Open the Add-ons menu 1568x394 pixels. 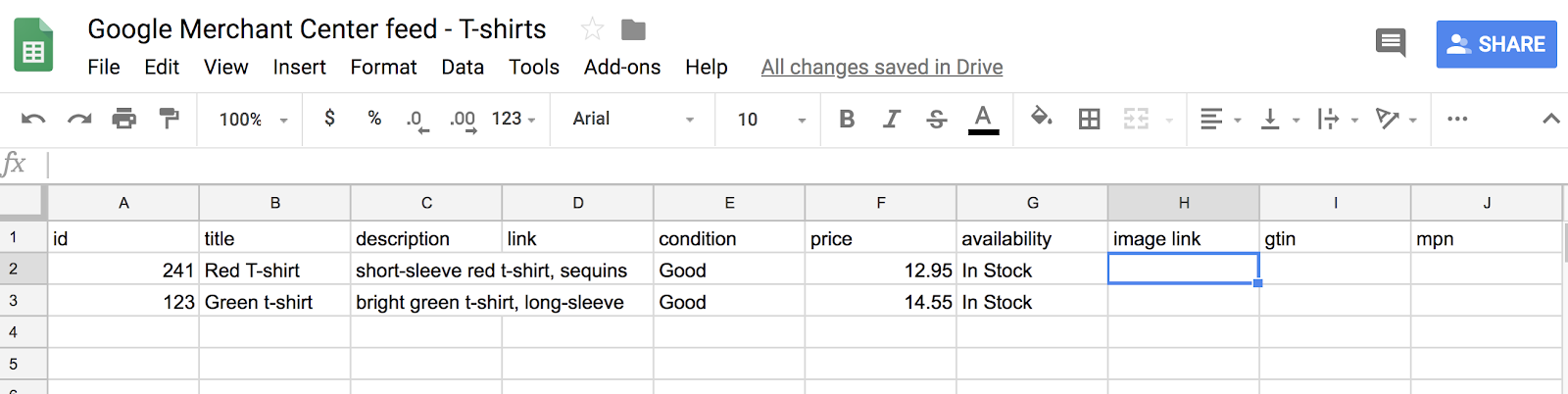point(622,67)
